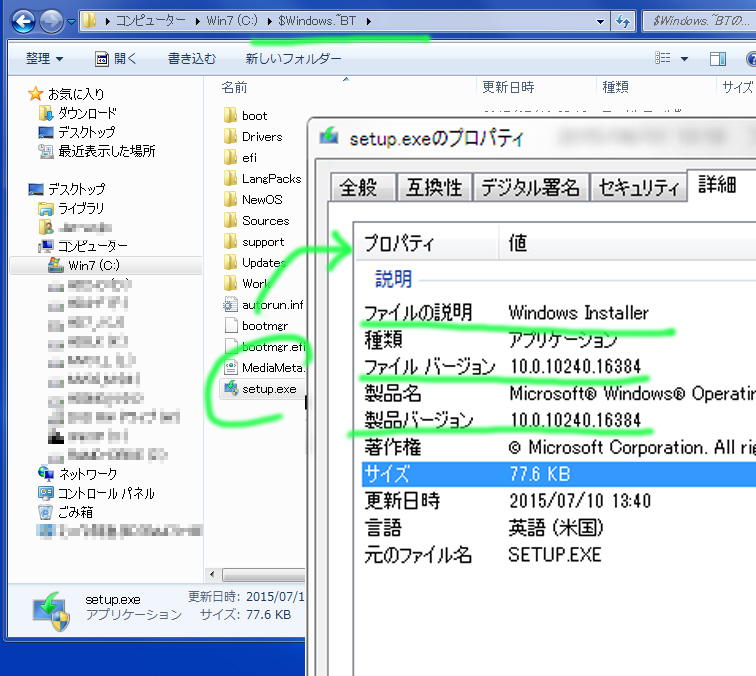Select the Drivers folder icon
Viewport: 756px width, 676px height.
pyautogui.click(x=230, y=136)
